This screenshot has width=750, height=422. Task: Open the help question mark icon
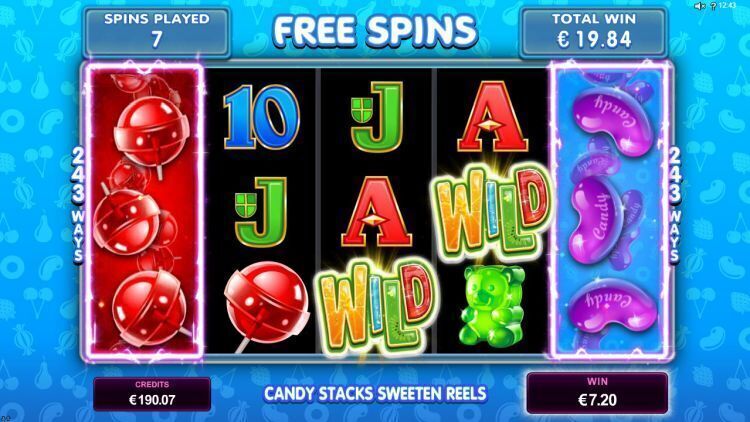tap(713, 6)
